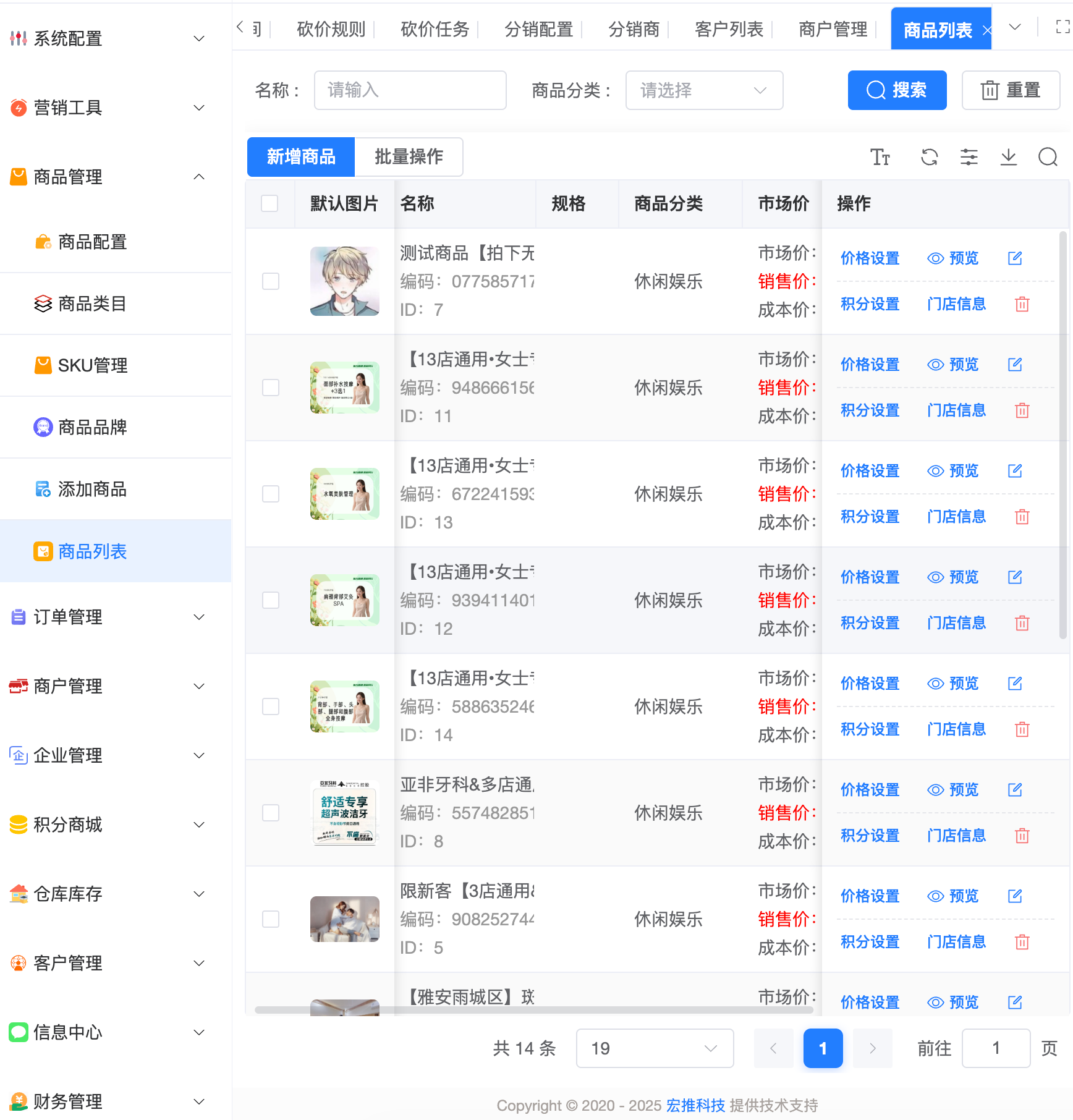Image resolution: width=1073 pixels, height=1120 pixels.
Task: Click the 名称 input field
Action: pyautogui.click(x=410, y=90)
